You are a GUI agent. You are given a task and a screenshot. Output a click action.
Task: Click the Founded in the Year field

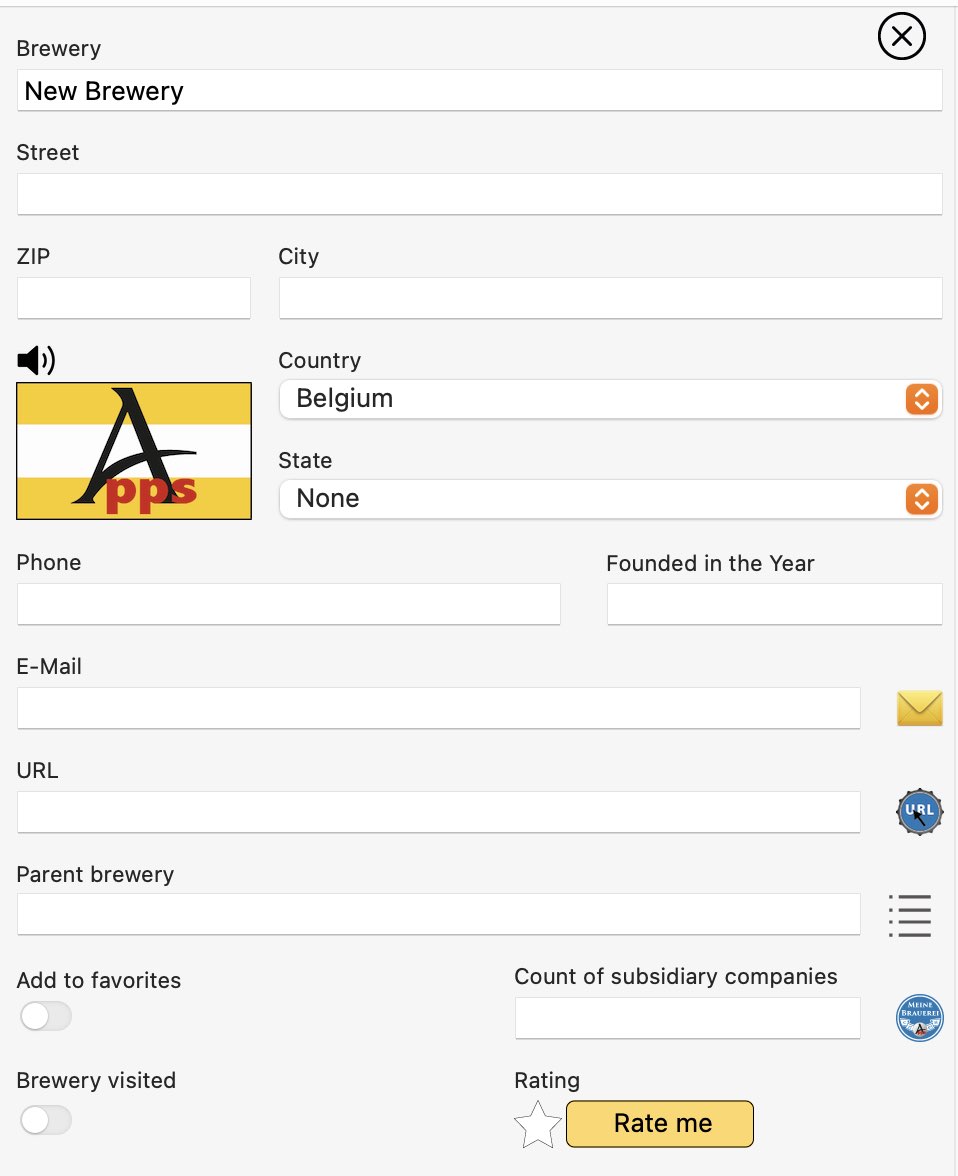(774, 604)
